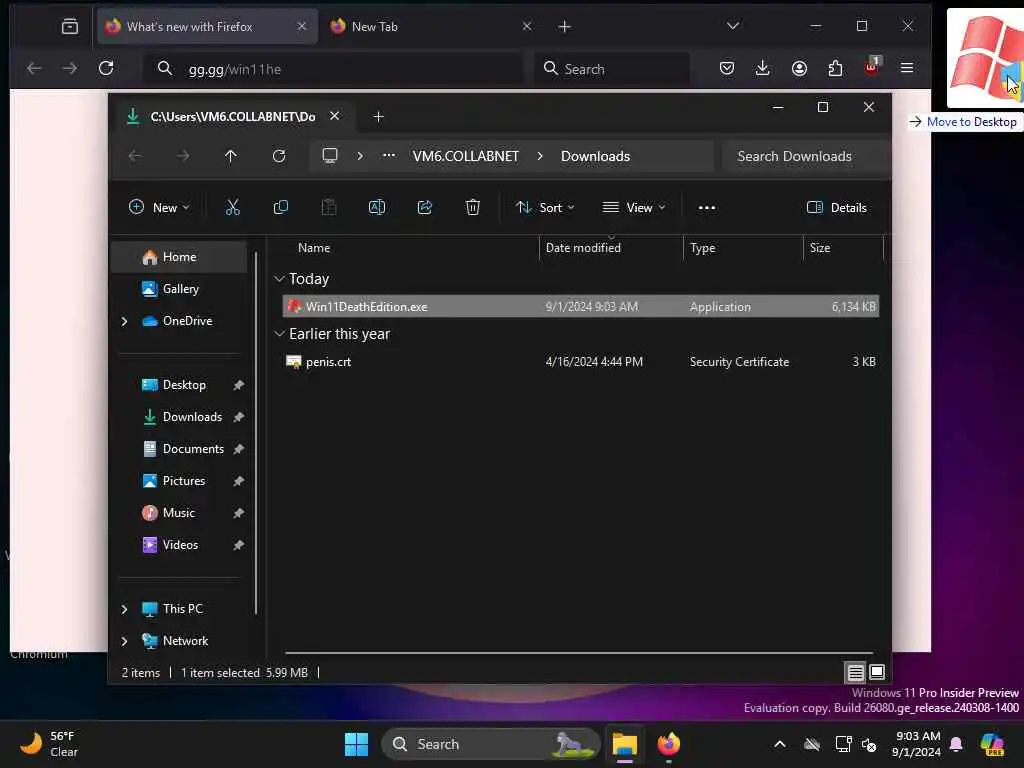This screenshot has height=768, width=1024.
Task: Click the PC monitor icon in address bar
Action: pos(330,156)
